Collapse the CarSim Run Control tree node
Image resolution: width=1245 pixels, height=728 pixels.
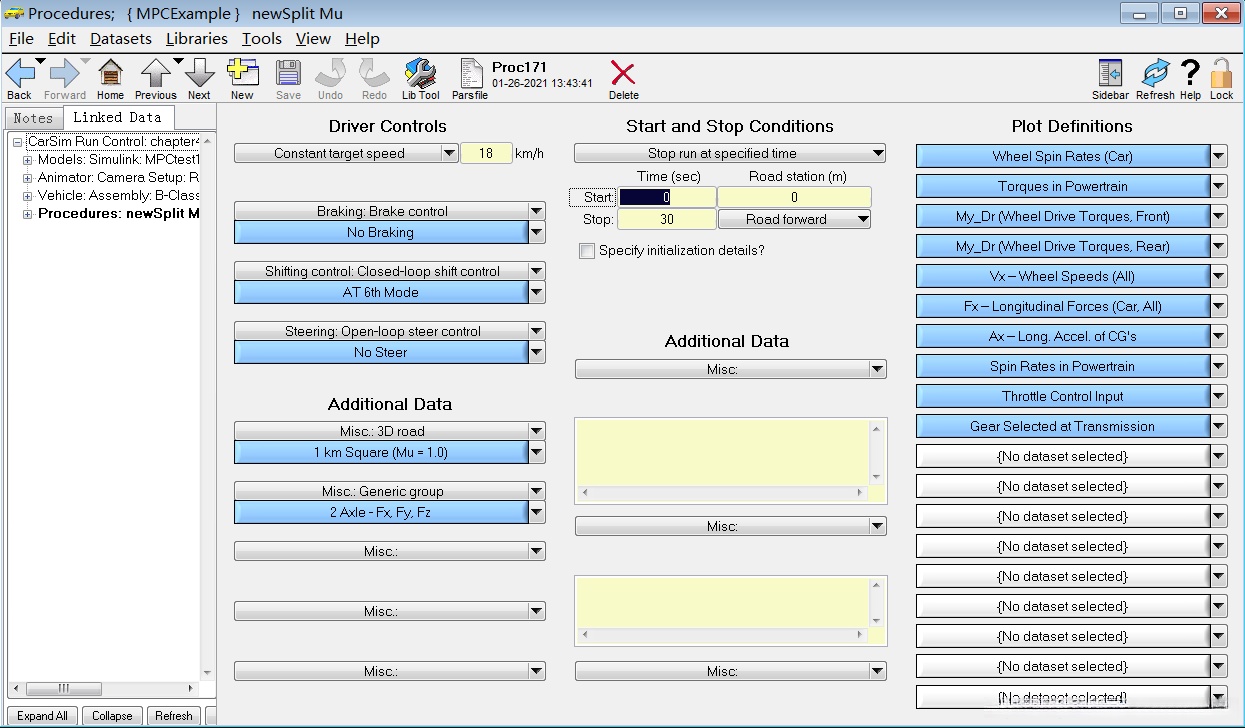click(18, 142)
